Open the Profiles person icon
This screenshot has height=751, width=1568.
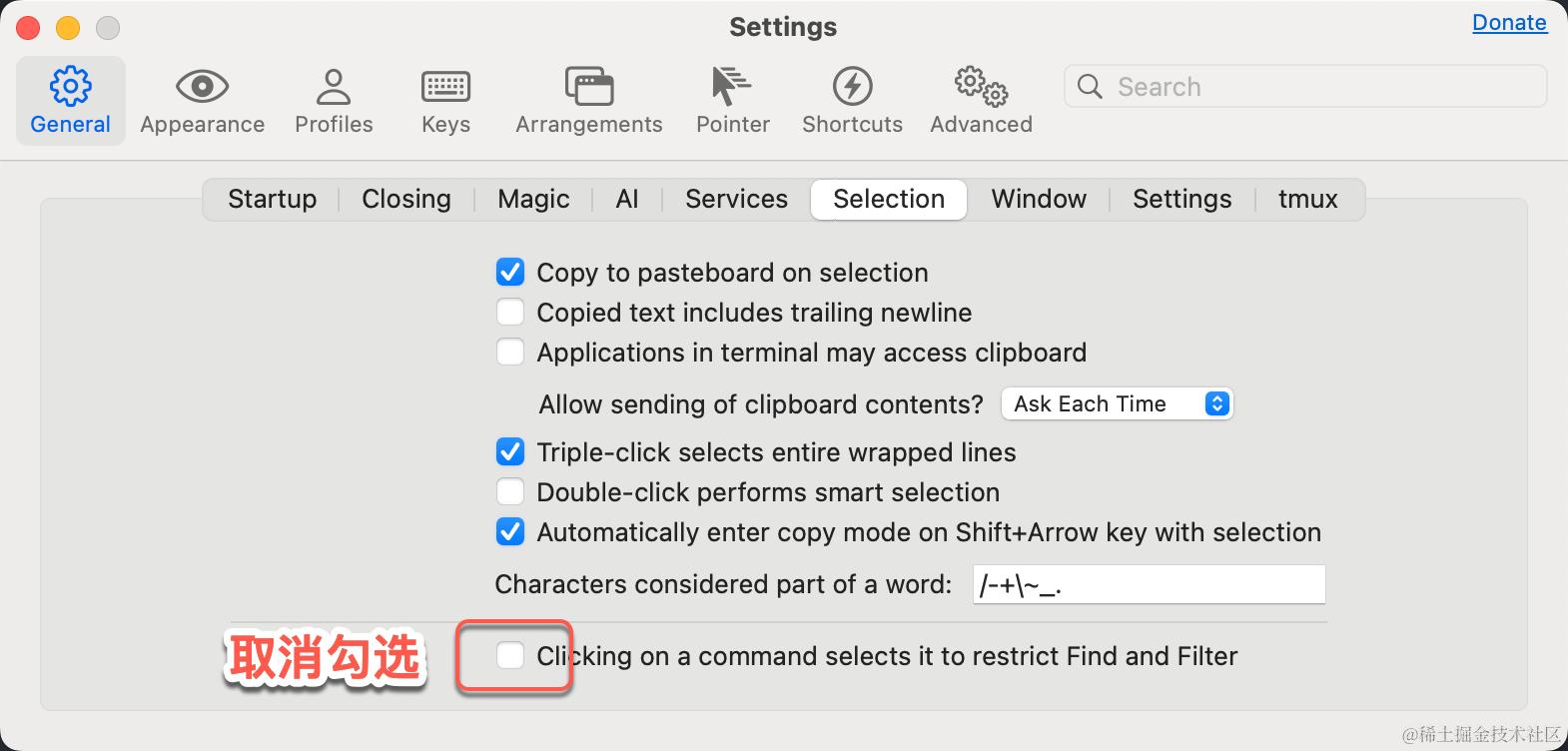coord(334,87)
